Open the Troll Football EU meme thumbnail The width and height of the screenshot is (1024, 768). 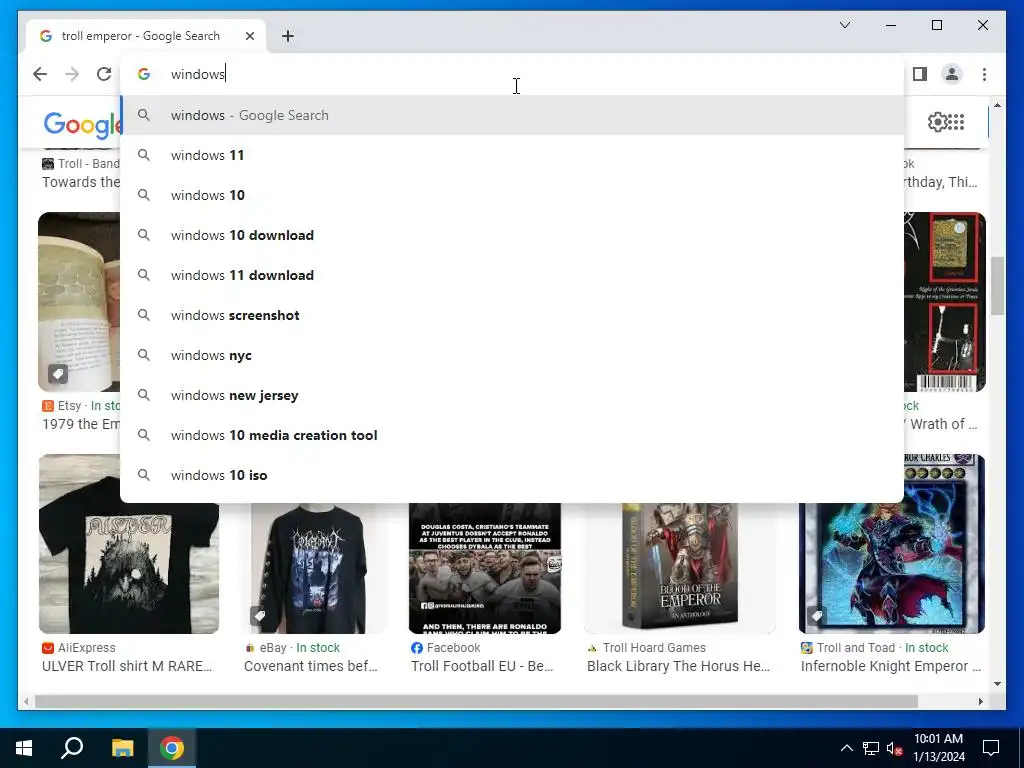485,568
